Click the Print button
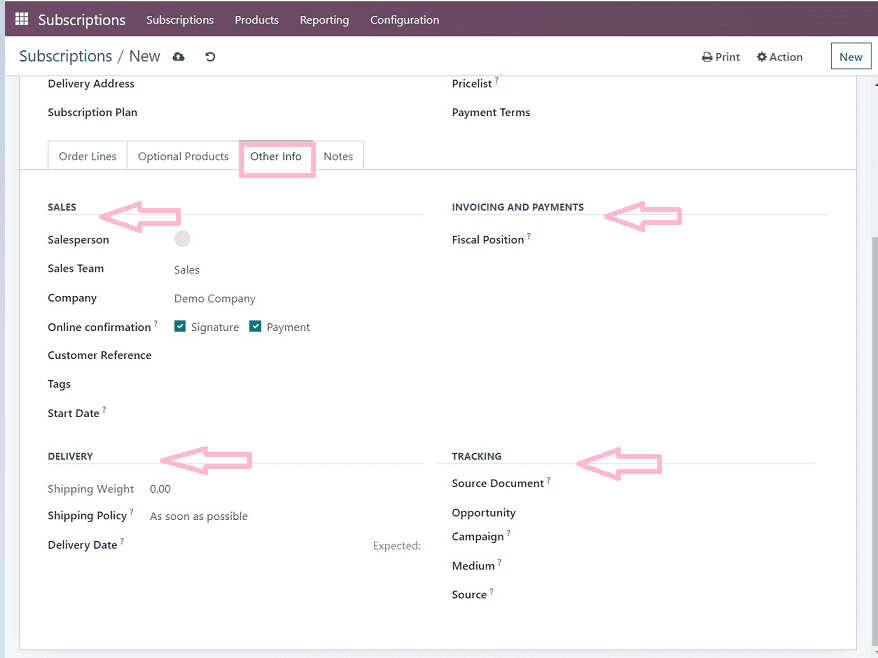 tap(721, 57)
